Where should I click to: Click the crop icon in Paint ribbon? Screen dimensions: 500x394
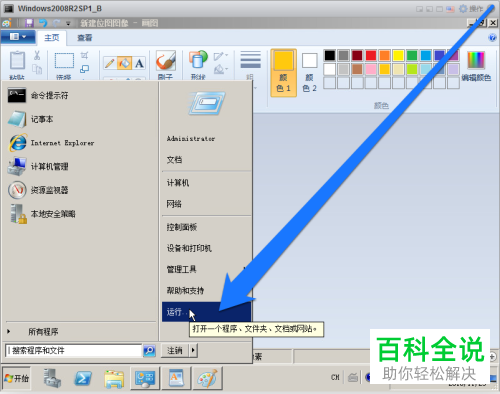85,55
